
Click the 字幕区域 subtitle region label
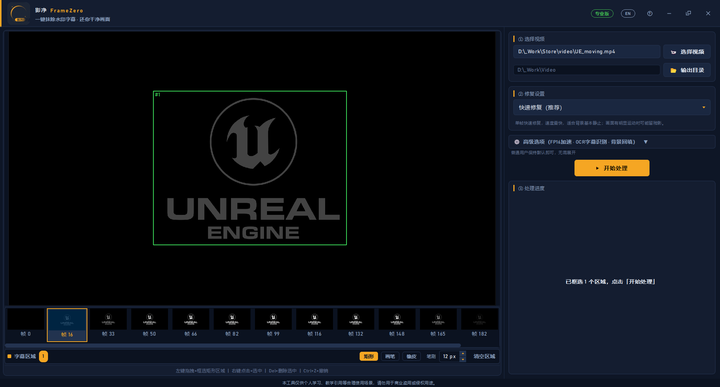click(25, 356)
